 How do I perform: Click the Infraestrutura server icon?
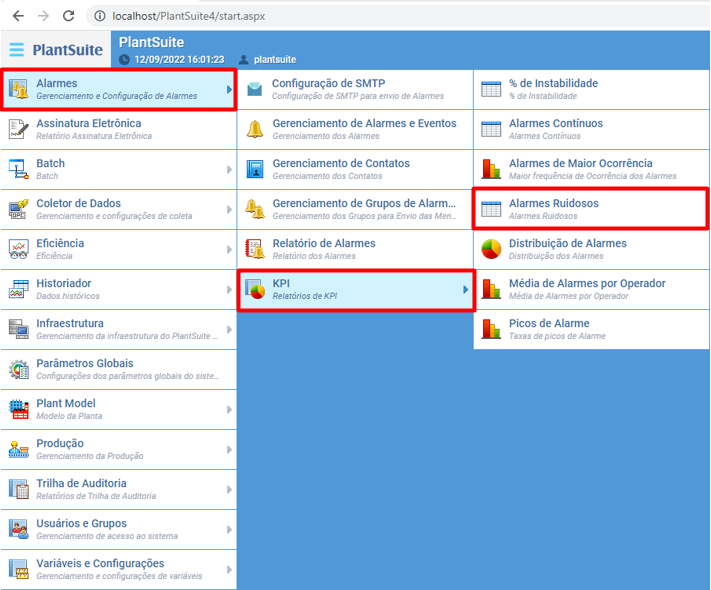coord(19,329)
